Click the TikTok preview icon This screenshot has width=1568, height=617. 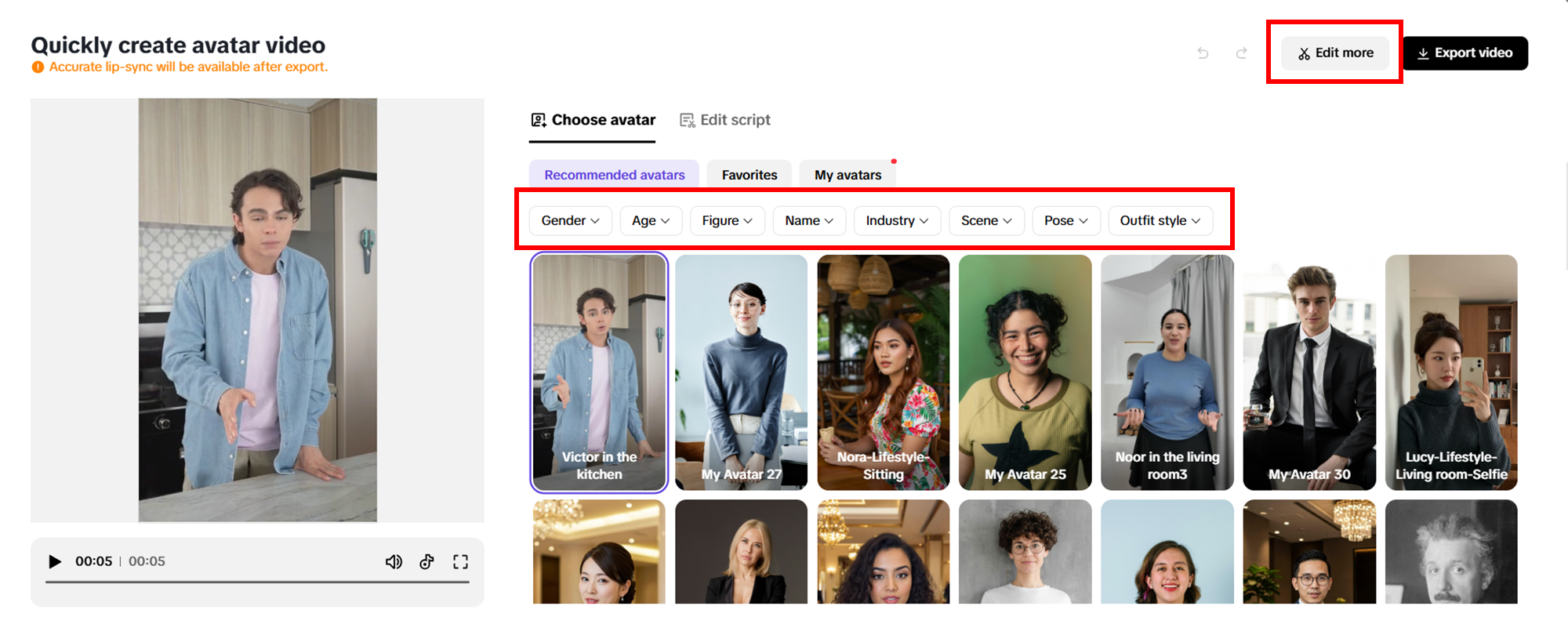[x=426, y=561]
